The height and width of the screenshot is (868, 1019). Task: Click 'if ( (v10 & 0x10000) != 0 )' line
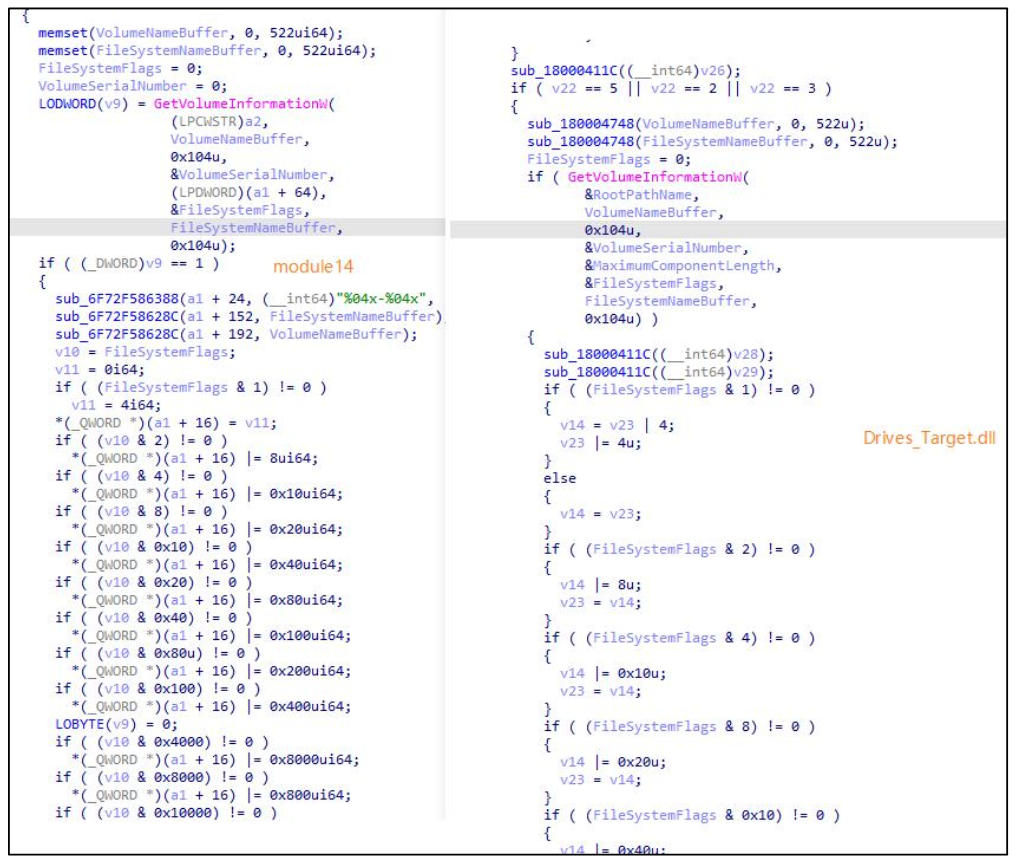pos(166,813)
